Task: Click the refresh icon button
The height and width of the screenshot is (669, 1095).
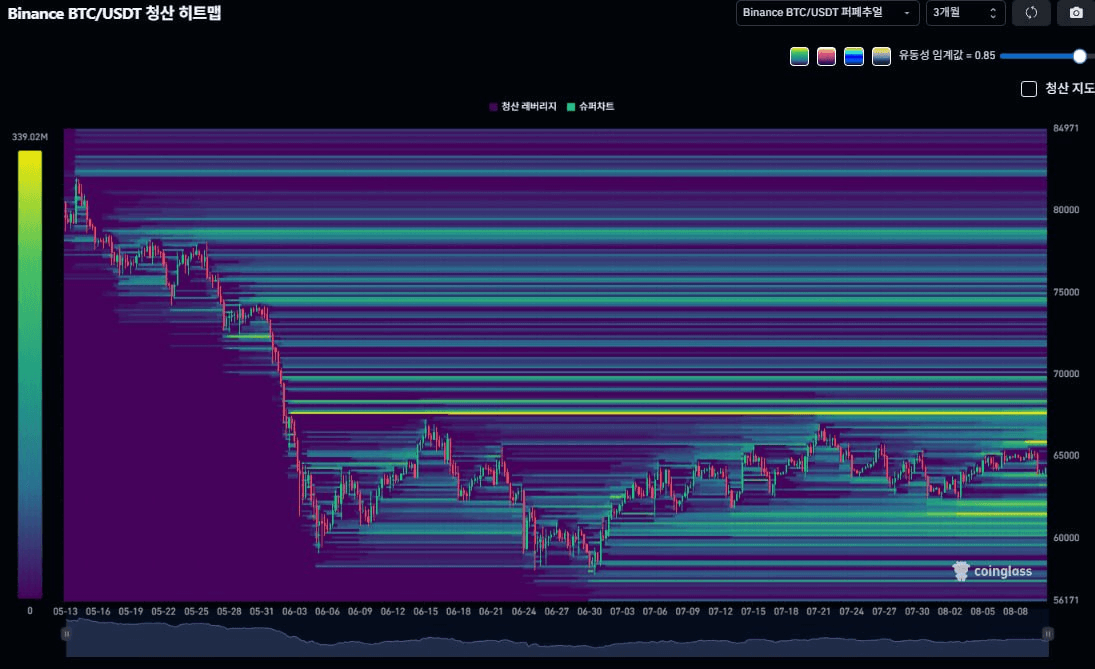Action: (x=1031, y=13)
